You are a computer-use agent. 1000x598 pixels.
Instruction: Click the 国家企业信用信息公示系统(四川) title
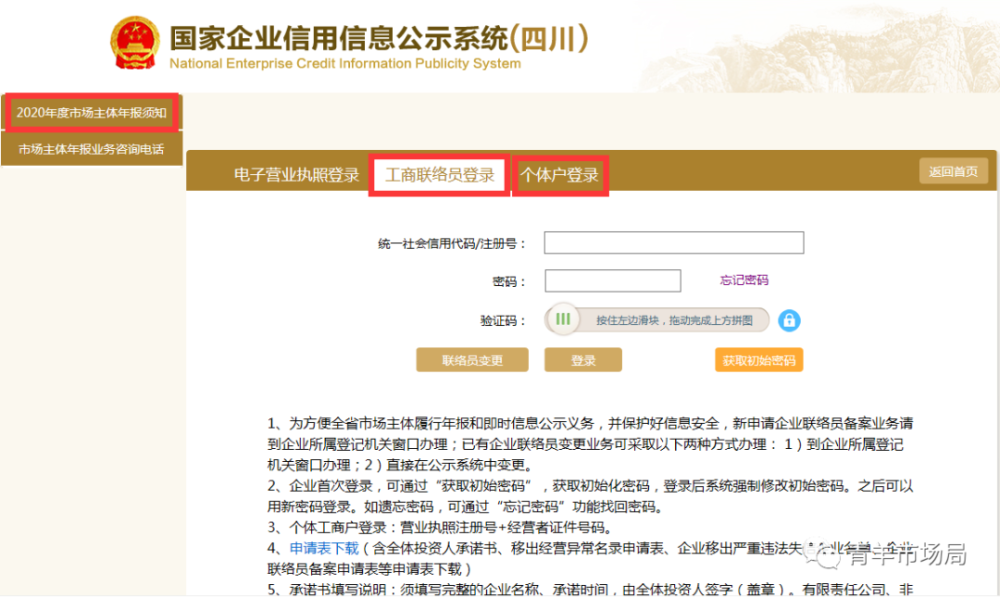point(379,38)
